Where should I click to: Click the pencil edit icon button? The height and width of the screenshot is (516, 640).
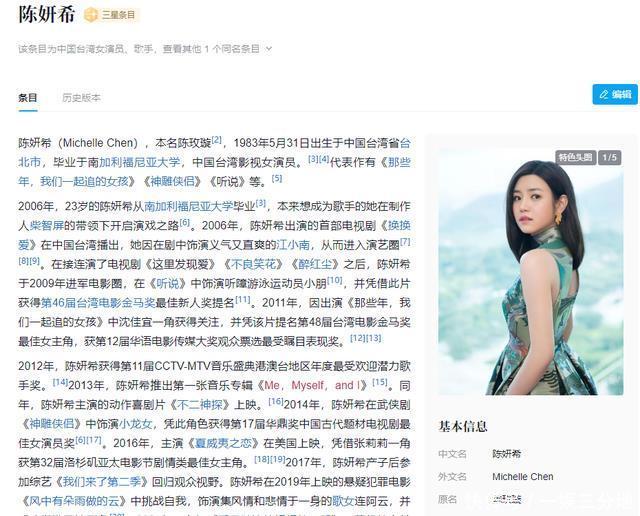[615, 94]
